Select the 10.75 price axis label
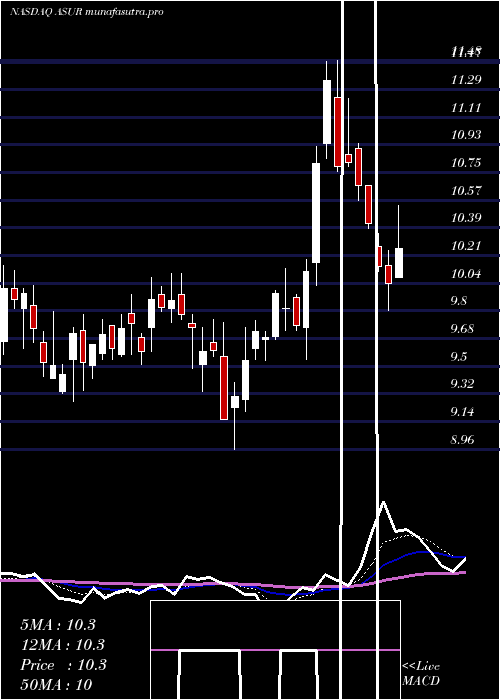Image resolution: width=500 pixels, height=700 pixels. click(x=466, y=163)
